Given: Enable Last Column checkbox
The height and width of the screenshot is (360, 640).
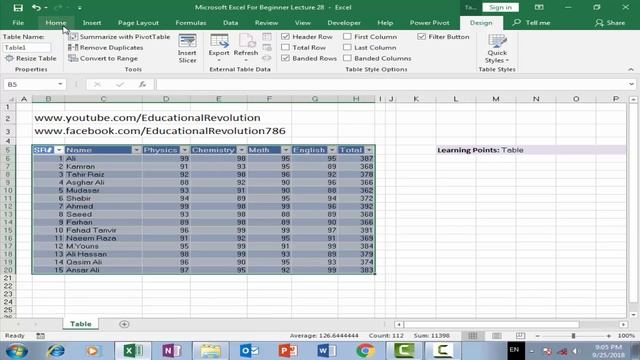Looking at the screenshot, I should 347,47.
